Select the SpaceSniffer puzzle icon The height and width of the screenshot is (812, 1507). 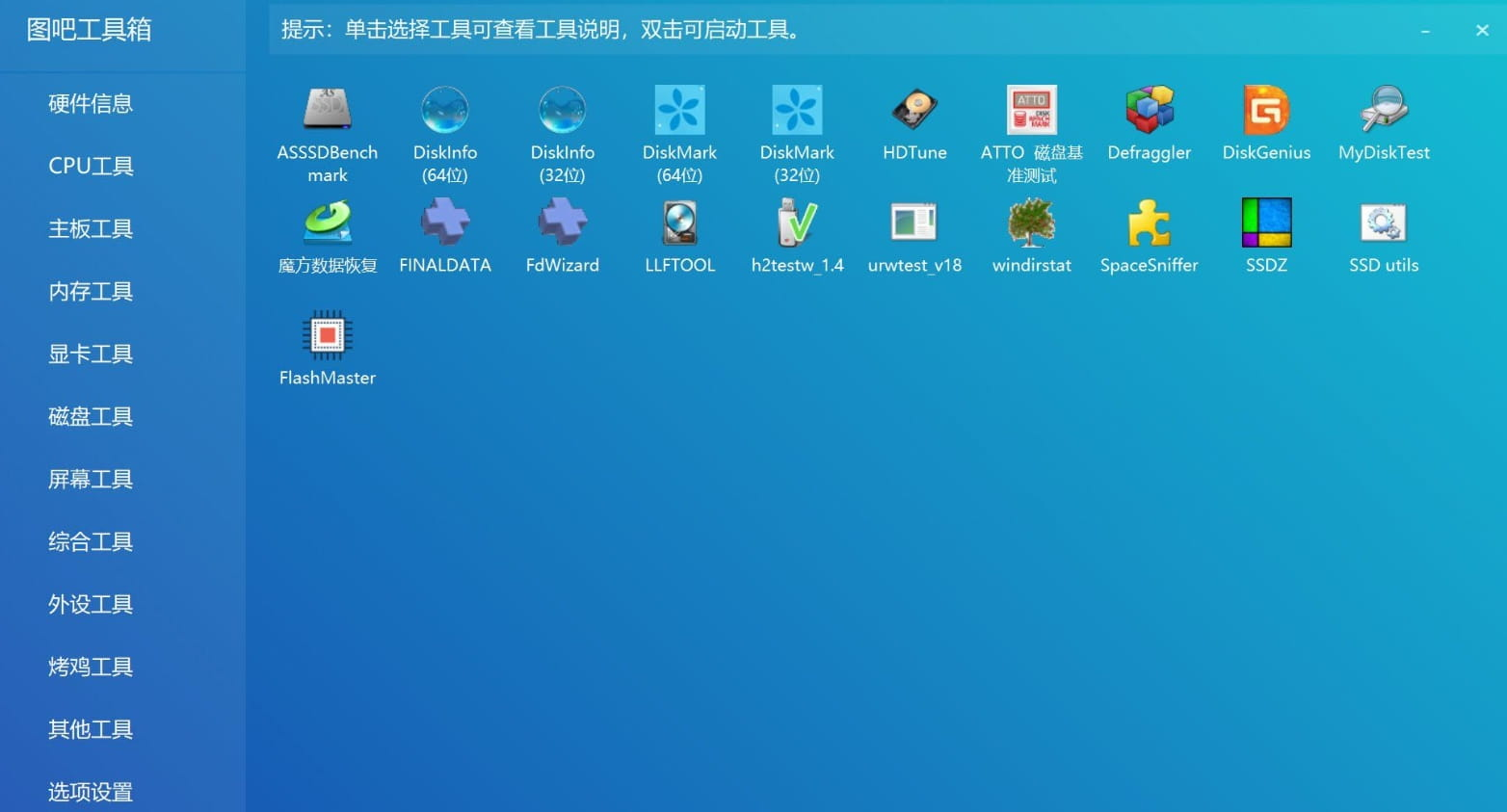(1150, 223)
